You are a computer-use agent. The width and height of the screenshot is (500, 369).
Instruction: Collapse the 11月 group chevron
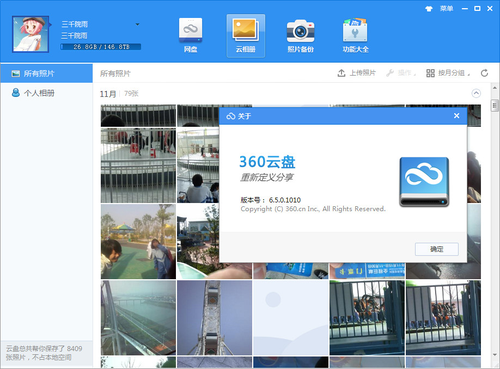(476, 93)
